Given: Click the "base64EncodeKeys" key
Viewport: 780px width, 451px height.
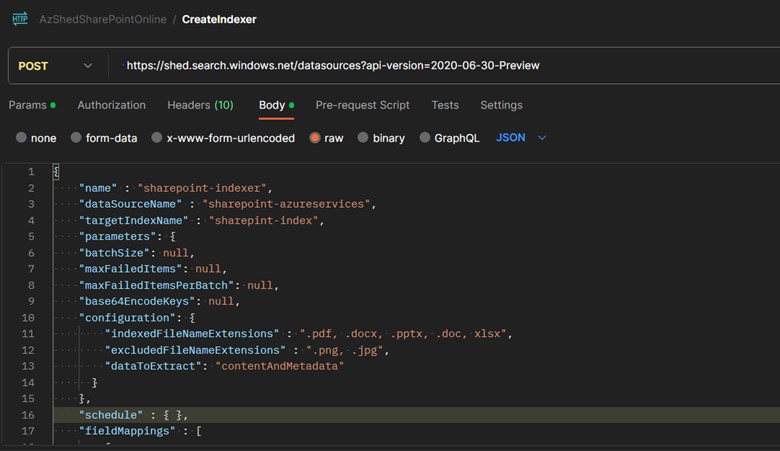Looking at the screenshot, I should tap(137, 301).
